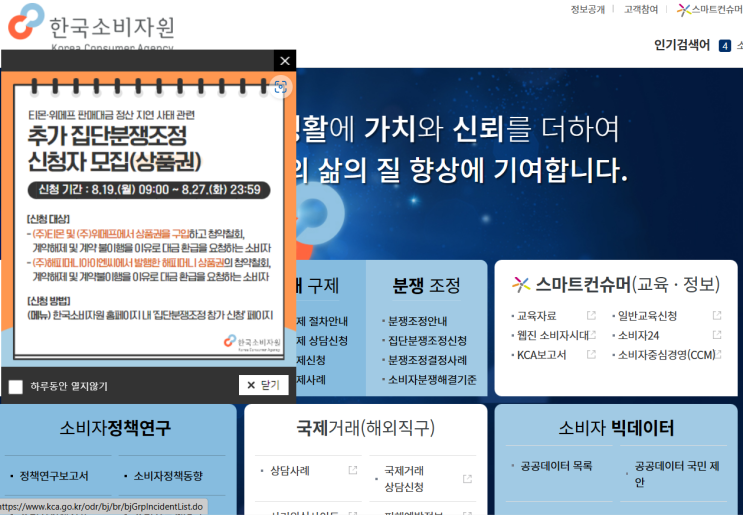Click the 스마트컨슈머 star icon in header
Image resolution: width=743 pixels, height=515 pixels.
683,9
